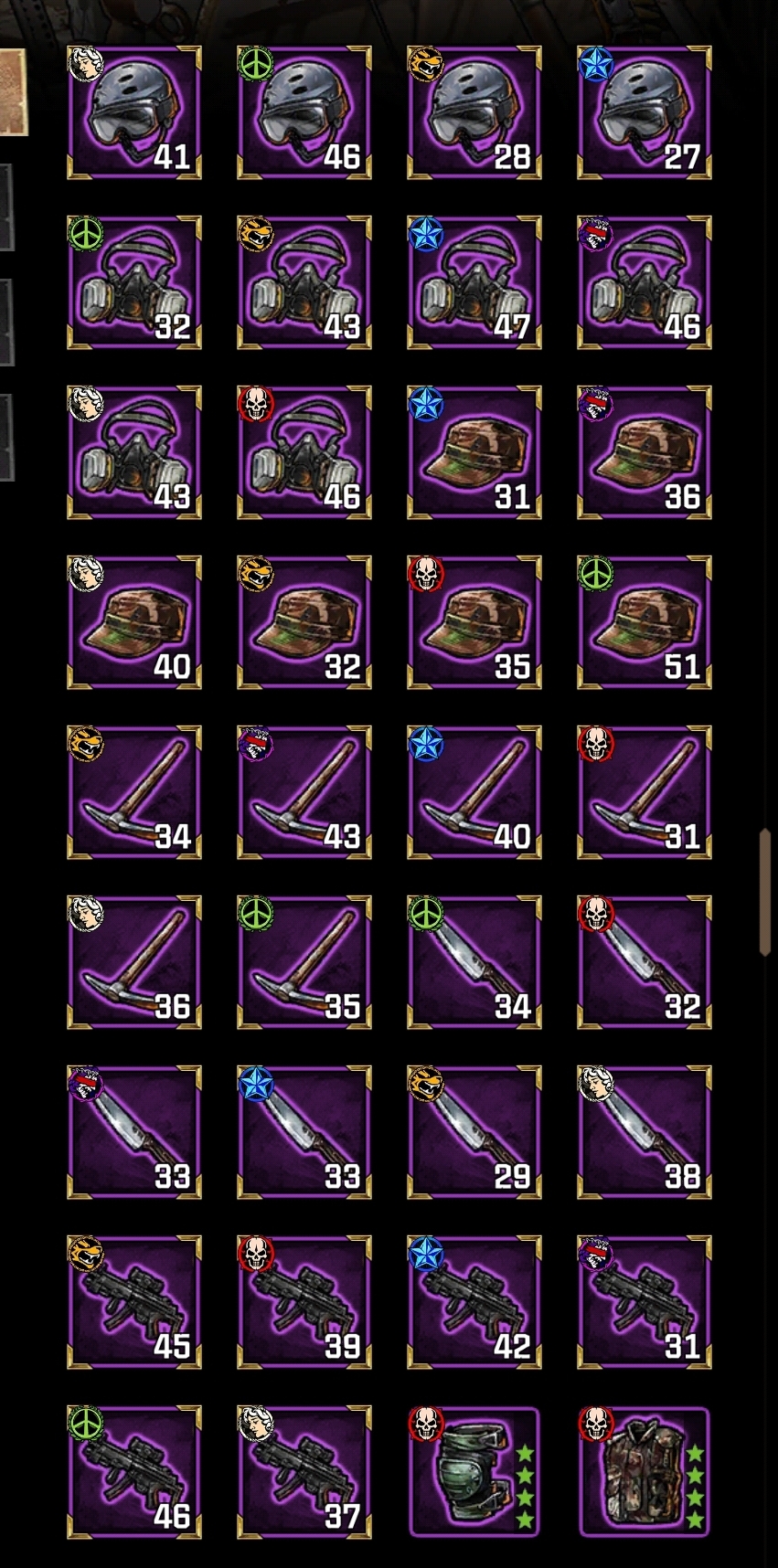Select the level 45 assault rifle
The width and height of the screenshot is (778, 1568).
click(x=134, y=1302)
